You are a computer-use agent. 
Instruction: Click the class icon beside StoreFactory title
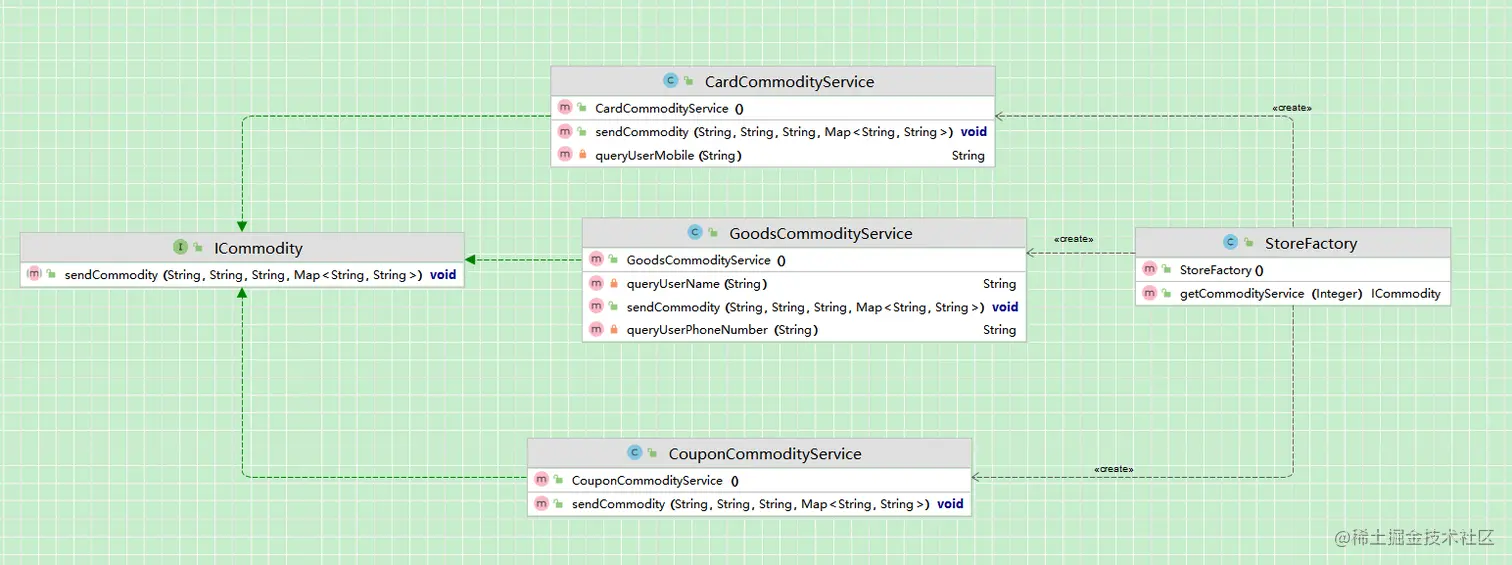pyautogui.click(x=1231, y=243)
